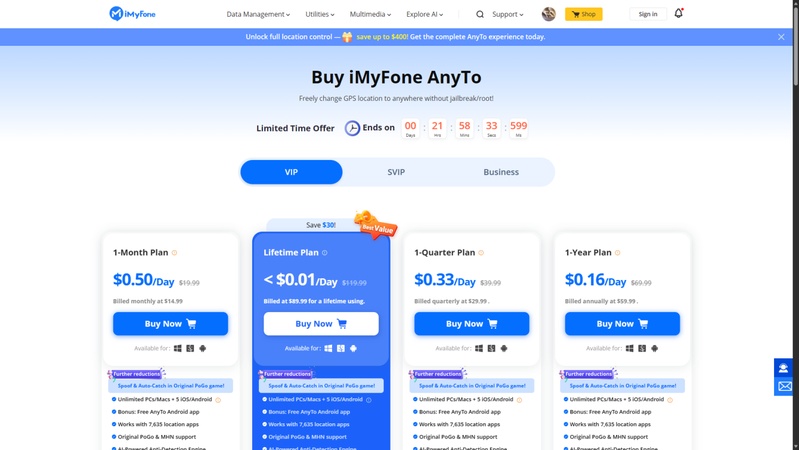Click the yellow Shop button
This screenshot has width=799, height=450.
click(583, 14)
